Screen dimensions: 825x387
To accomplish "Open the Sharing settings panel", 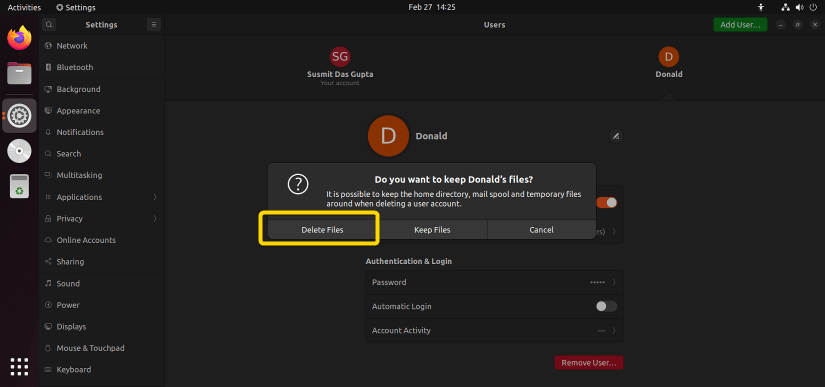I will (102, 262).
